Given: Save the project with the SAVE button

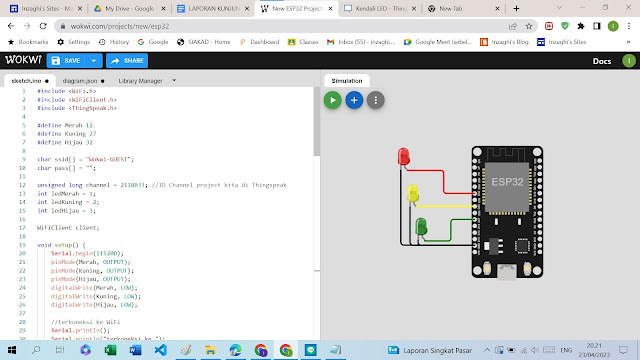Looking at the screenshot, I should [x=66, y=60].
